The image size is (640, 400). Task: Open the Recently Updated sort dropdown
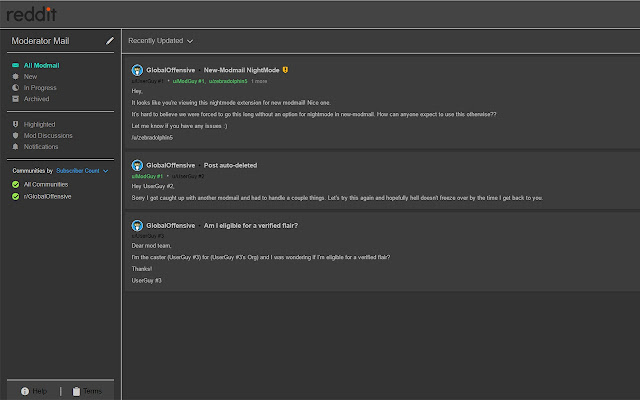pos(160,41)
